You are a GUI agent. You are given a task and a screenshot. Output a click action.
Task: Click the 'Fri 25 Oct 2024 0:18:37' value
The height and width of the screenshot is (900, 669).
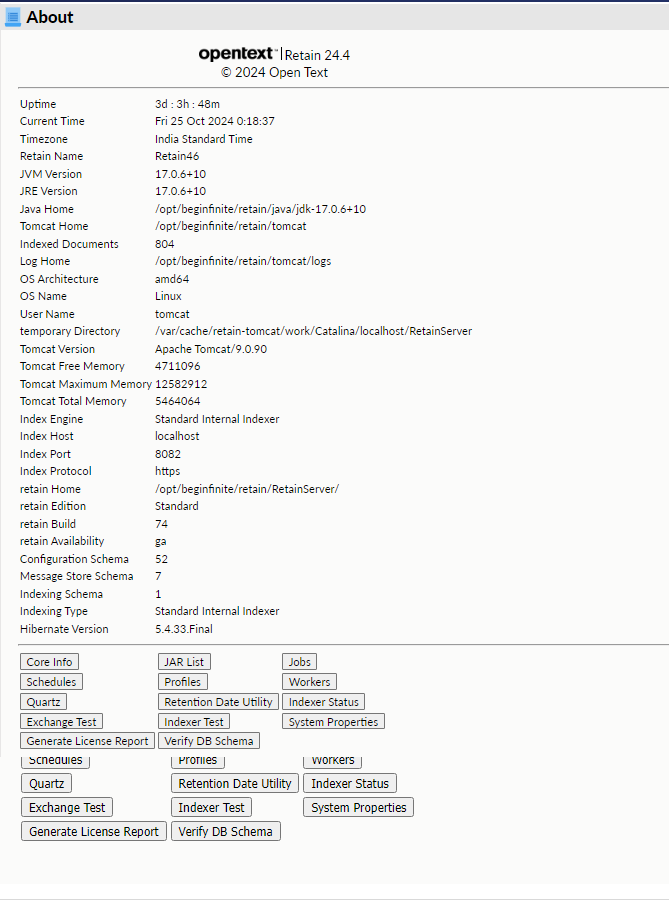(x=215, y=121)
